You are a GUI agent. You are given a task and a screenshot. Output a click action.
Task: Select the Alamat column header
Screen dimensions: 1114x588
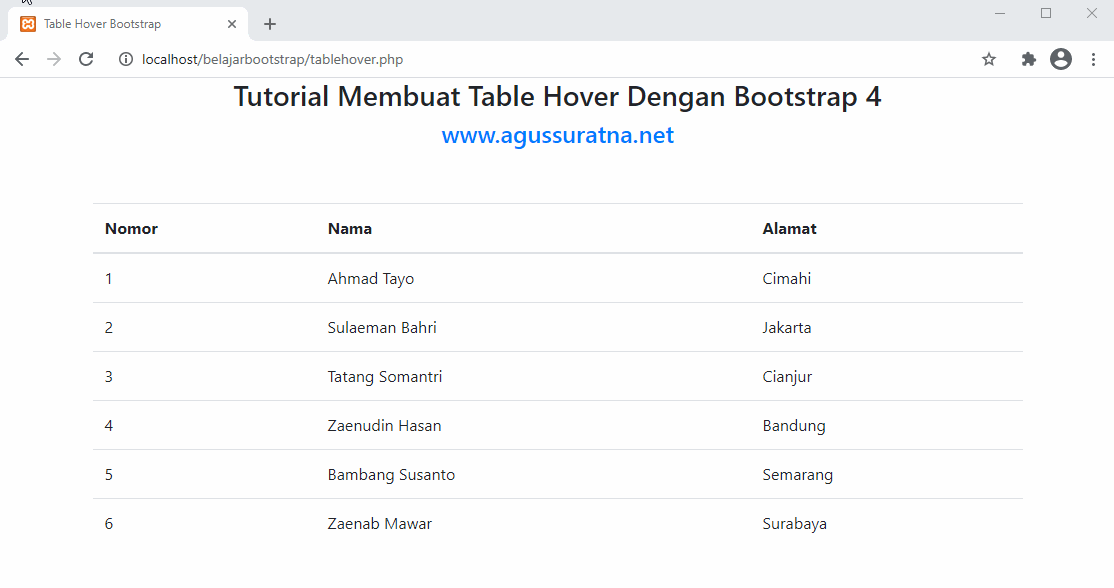coord(789,228)
